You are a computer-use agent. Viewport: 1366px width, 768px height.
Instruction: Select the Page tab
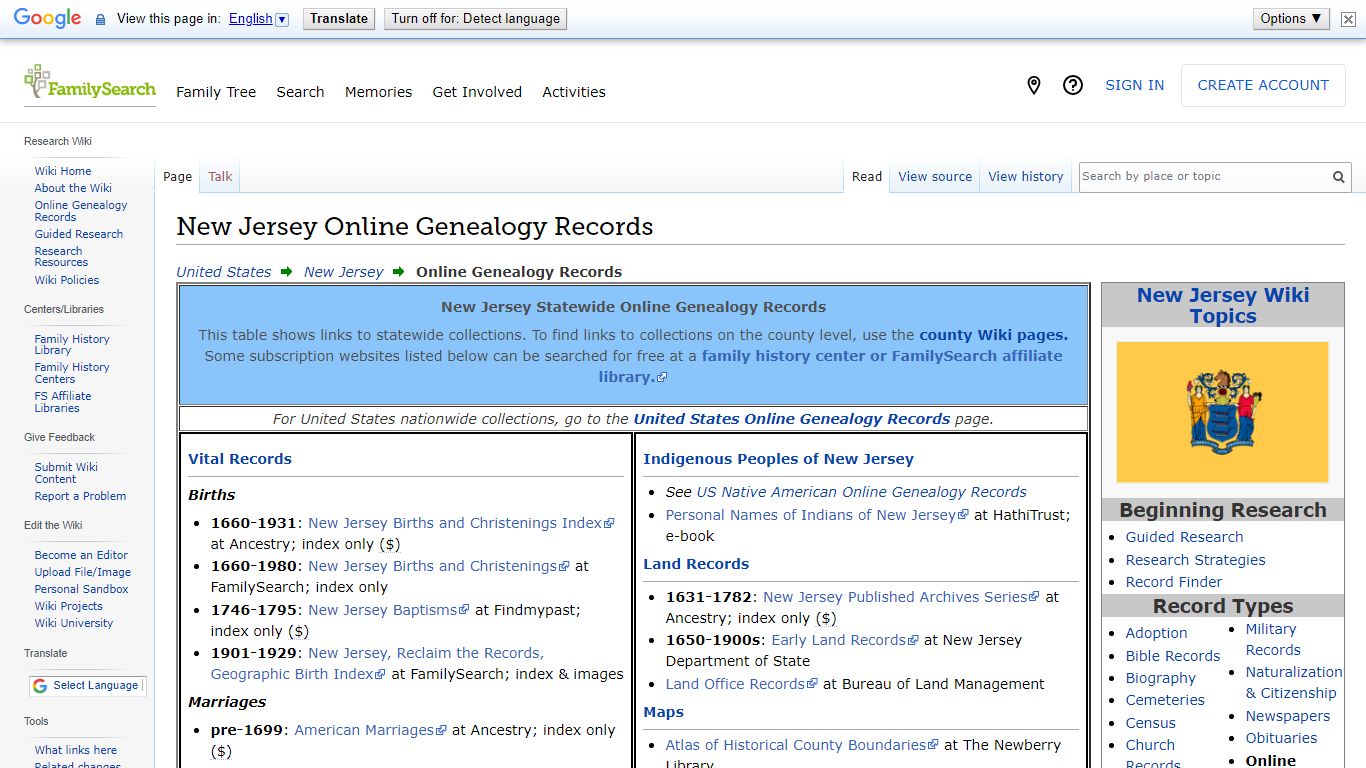coord(177,177)
